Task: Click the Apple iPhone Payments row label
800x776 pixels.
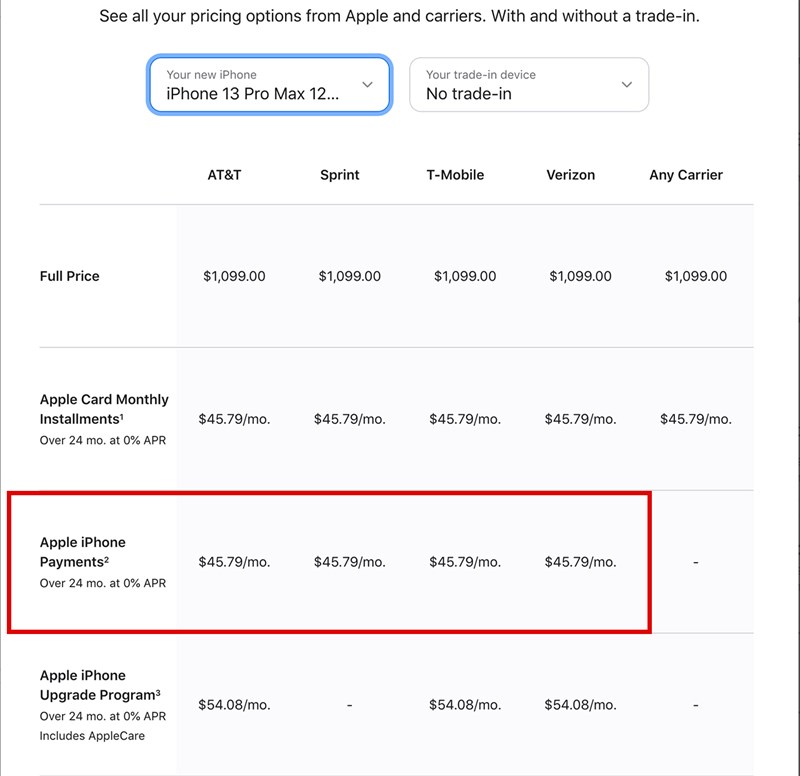Action: click(83, 552)
